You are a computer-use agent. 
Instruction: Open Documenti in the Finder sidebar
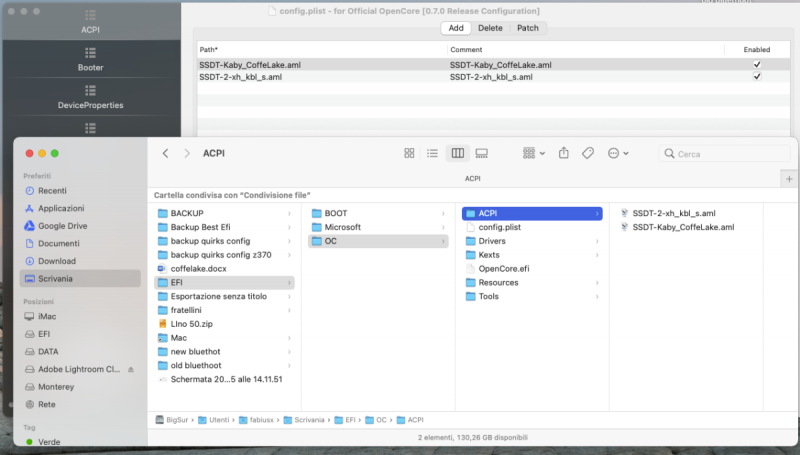tap(80, 243)
